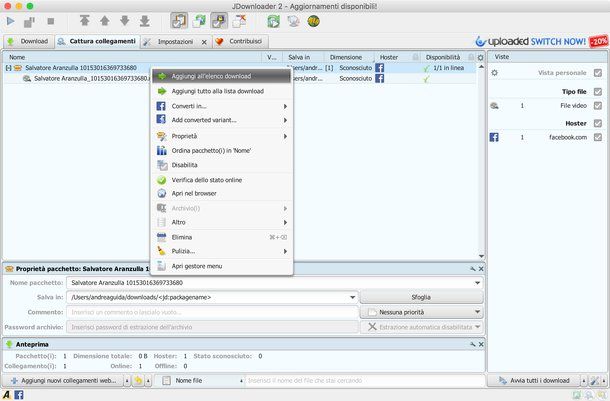The image size is (610, 401).
Task: Click the gear icon beside Vista personale
Action: (494, 73)
